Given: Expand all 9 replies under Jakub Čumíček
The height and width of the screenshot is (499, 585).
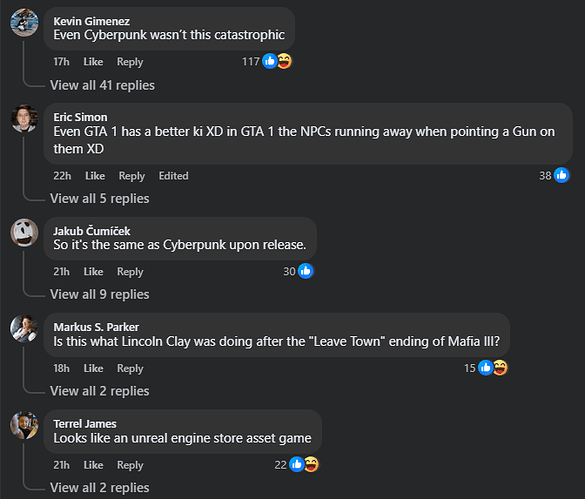Looking at the screenshot, I should coord(100,294).
